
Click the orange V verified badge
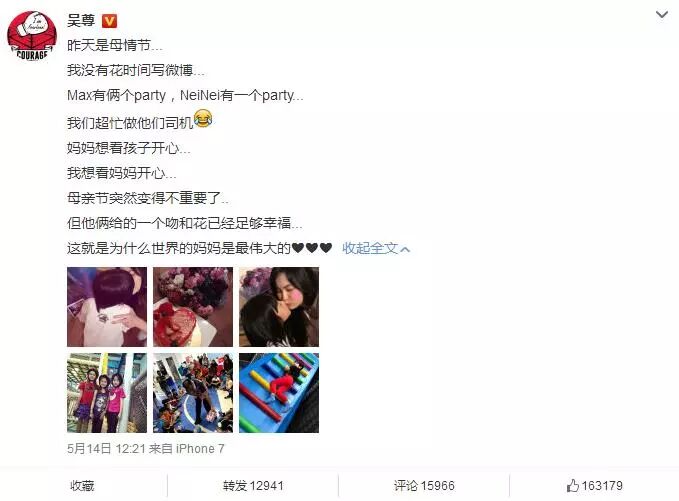point(109,21)
